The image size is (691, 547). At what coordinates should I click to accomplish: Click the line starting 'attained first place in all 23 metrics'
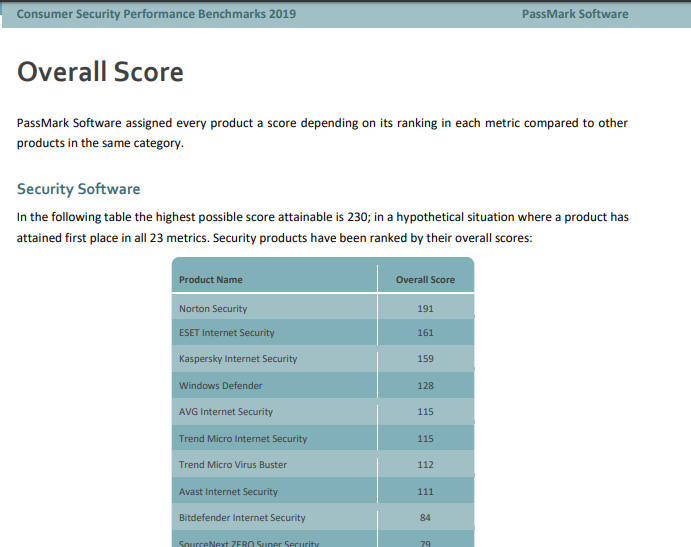click(275, 238)
